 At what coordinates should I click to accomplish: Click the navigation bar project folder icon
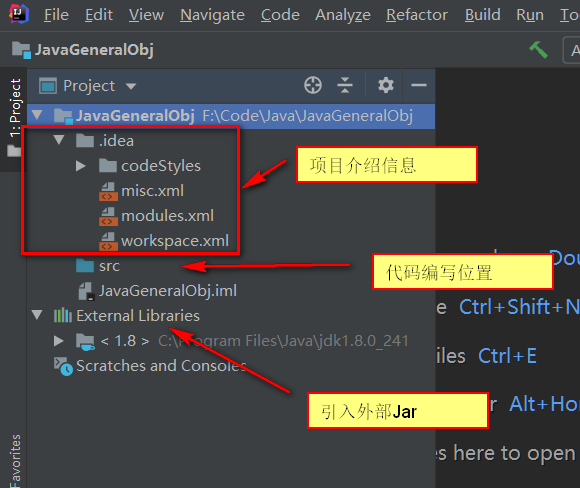21,50
